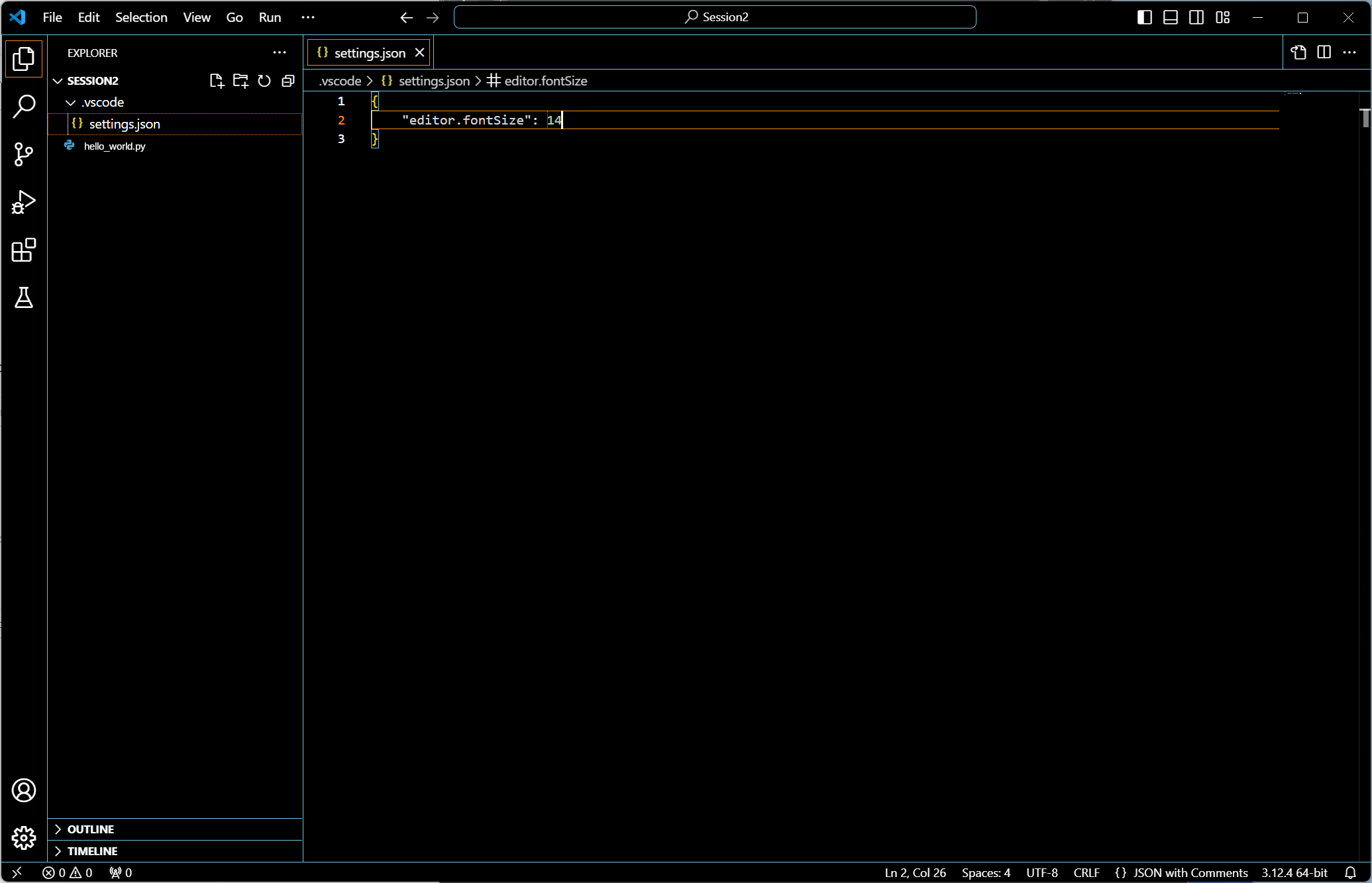Open the Extensions view

pyautogui.click(x=24, y=250)
